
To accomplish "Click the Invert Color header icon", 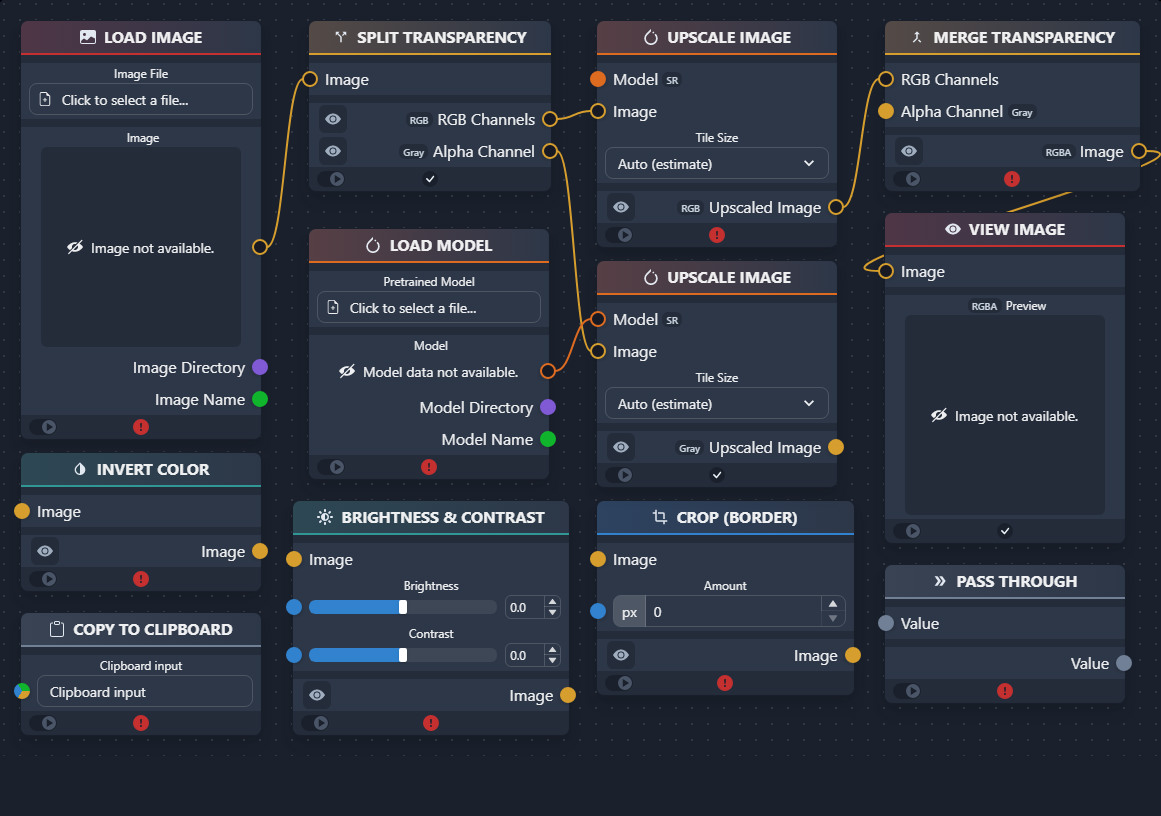I will 80,469.
